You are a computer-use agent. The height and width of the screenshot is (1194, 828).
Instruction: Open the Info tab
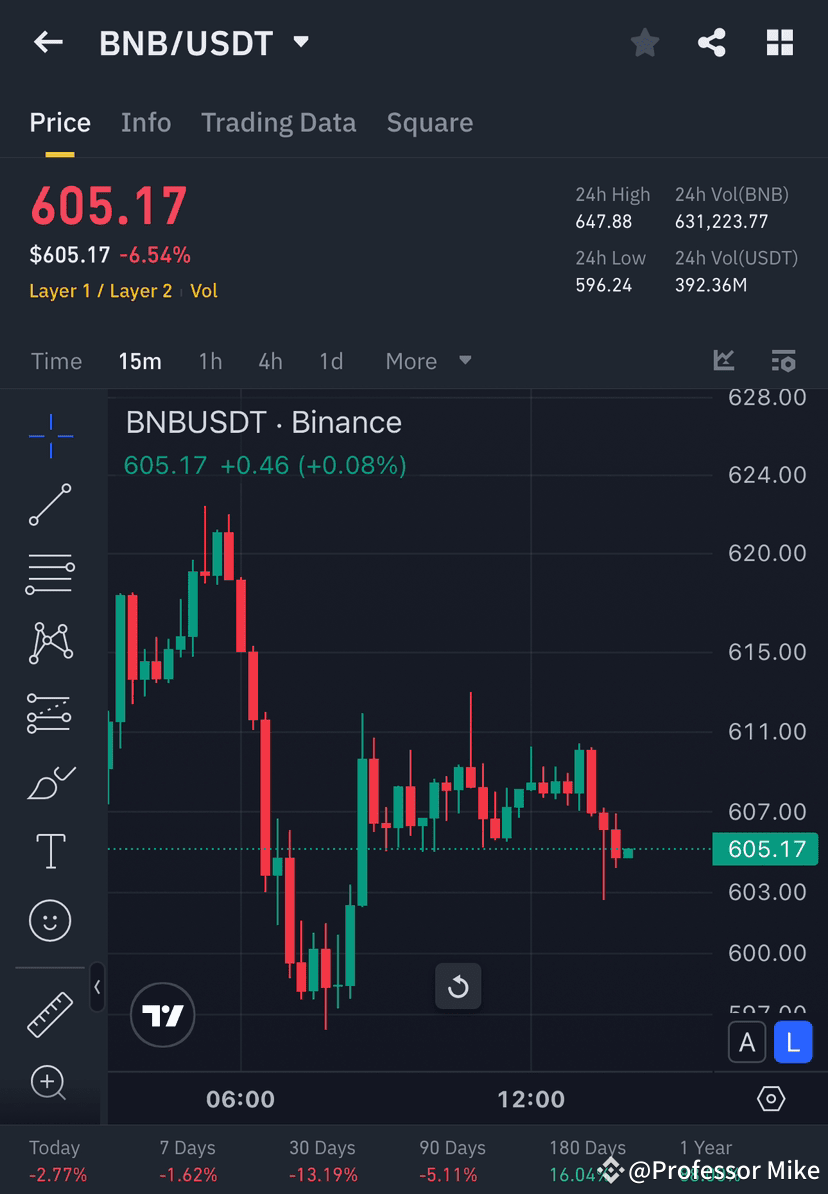(145, 122)
